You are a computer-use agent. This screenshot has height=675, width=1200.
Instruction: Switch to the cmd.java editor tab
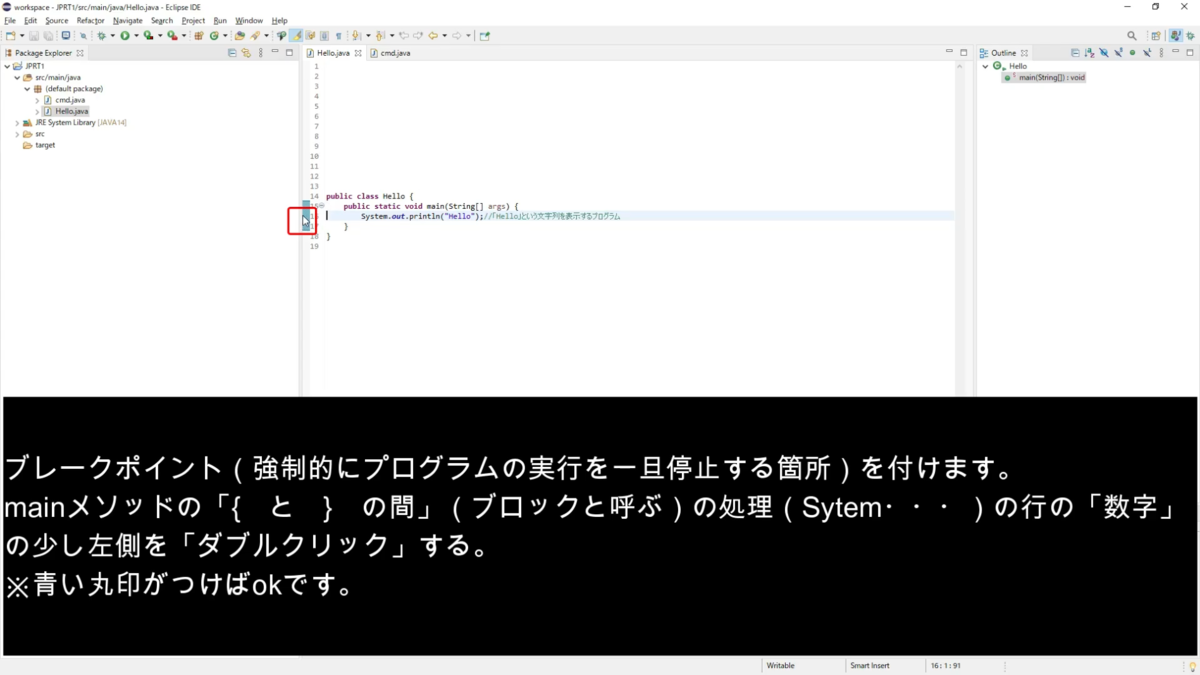coord(393,52)
